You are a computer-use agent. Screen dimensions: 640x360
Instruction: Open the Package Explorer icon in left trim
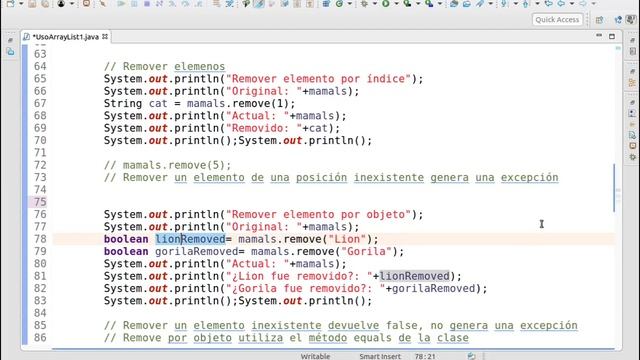[x=11, y=52]
